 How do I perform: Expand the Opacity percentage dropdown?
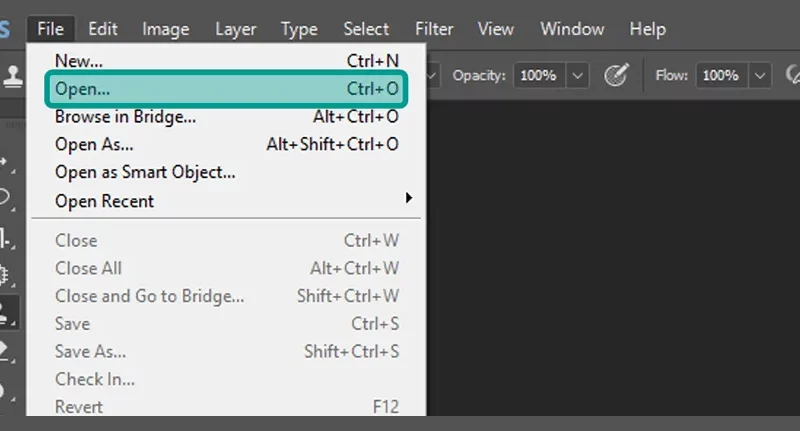577,76
